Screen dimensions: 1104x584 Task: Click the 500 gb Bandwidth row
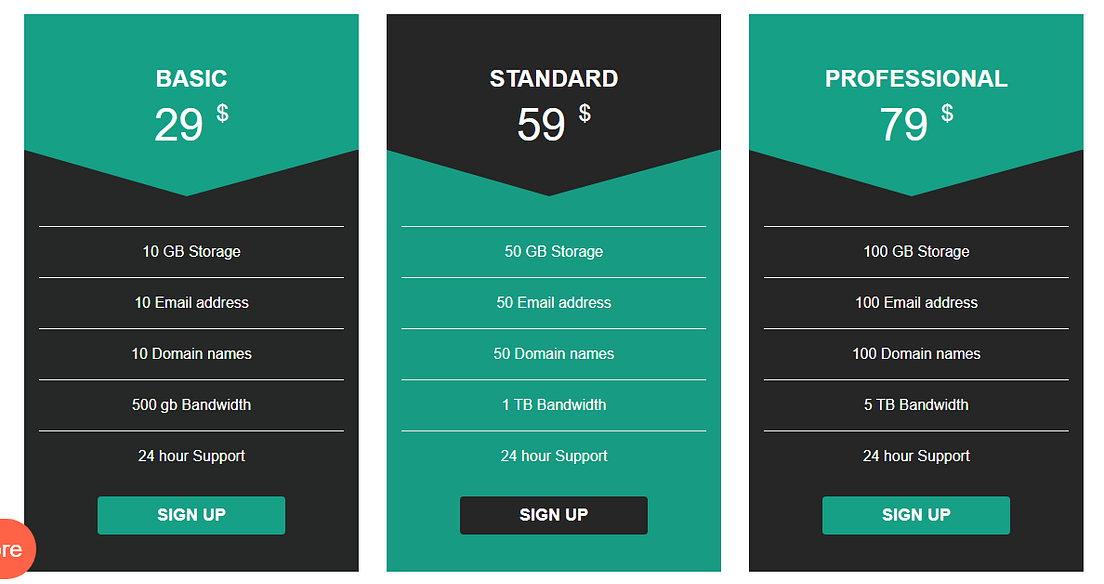click(191, 404)
